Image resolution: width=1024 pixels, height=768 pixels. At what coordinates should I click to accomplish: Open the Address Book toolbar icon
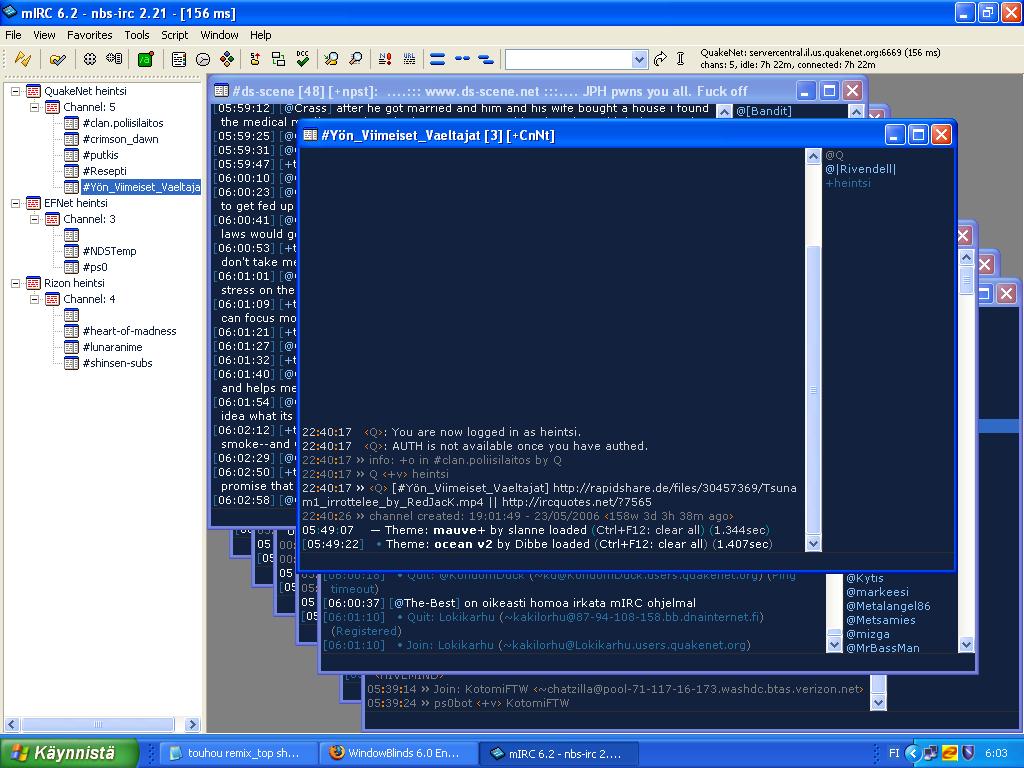179,59
